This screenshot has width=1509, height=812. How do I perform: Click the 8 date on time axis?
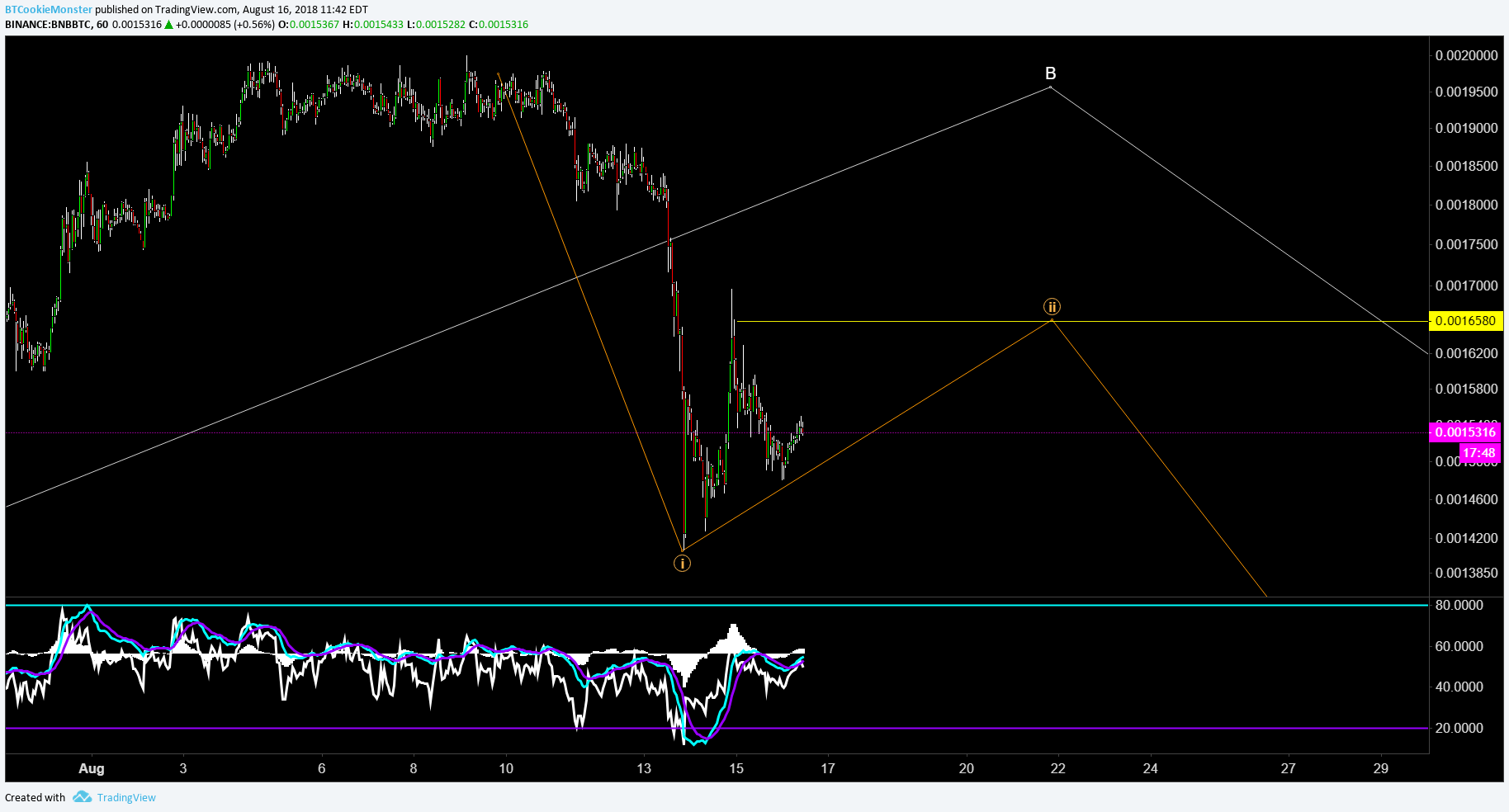[414, 768]
